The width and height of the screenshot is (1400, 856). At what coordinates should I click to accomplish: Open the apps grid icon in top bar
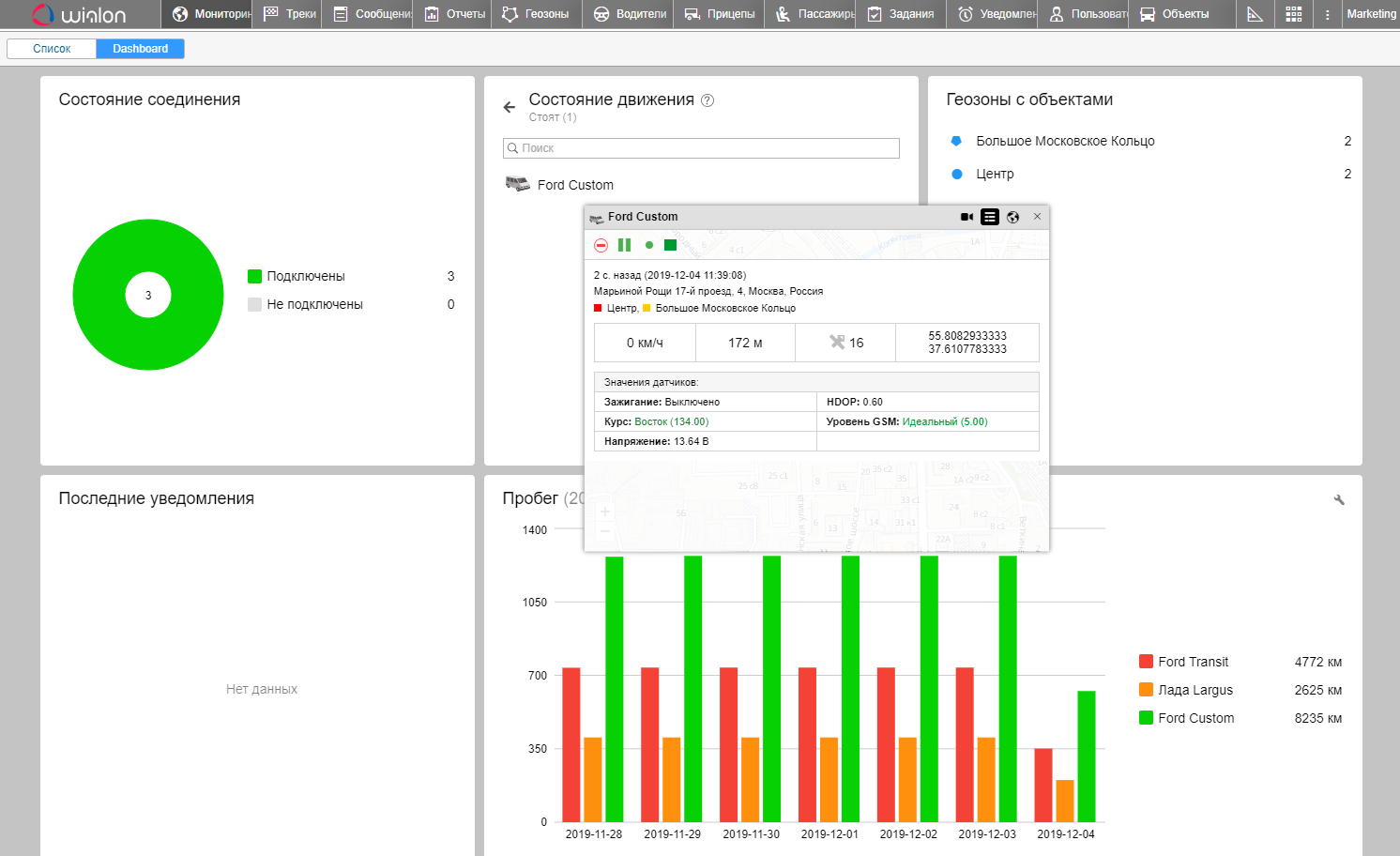[1293, 14]
